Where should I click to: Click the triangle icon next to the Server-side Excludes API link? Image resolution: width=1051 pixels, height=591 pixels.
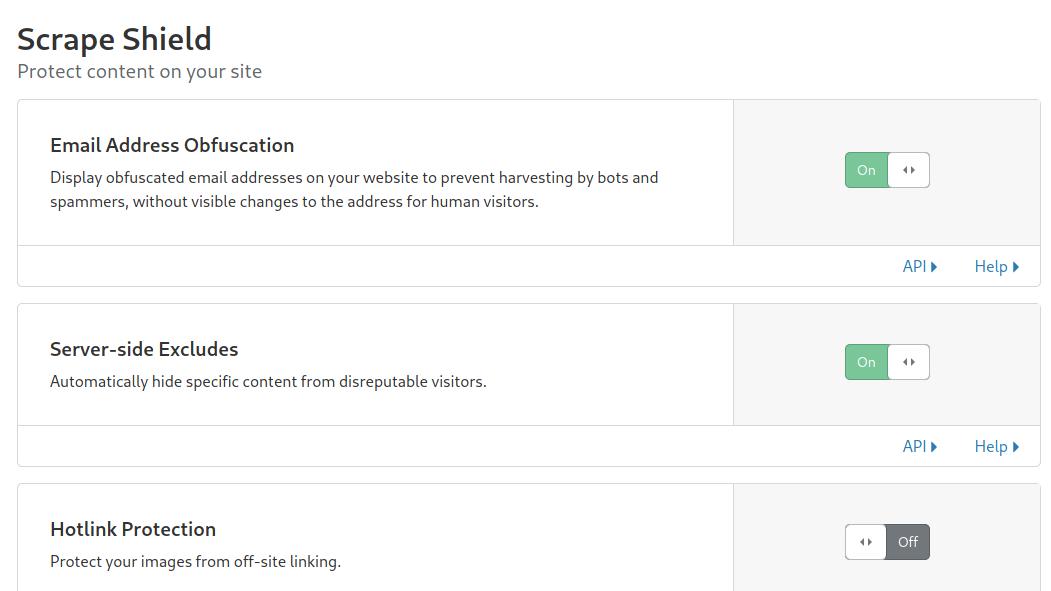(933, 446)
